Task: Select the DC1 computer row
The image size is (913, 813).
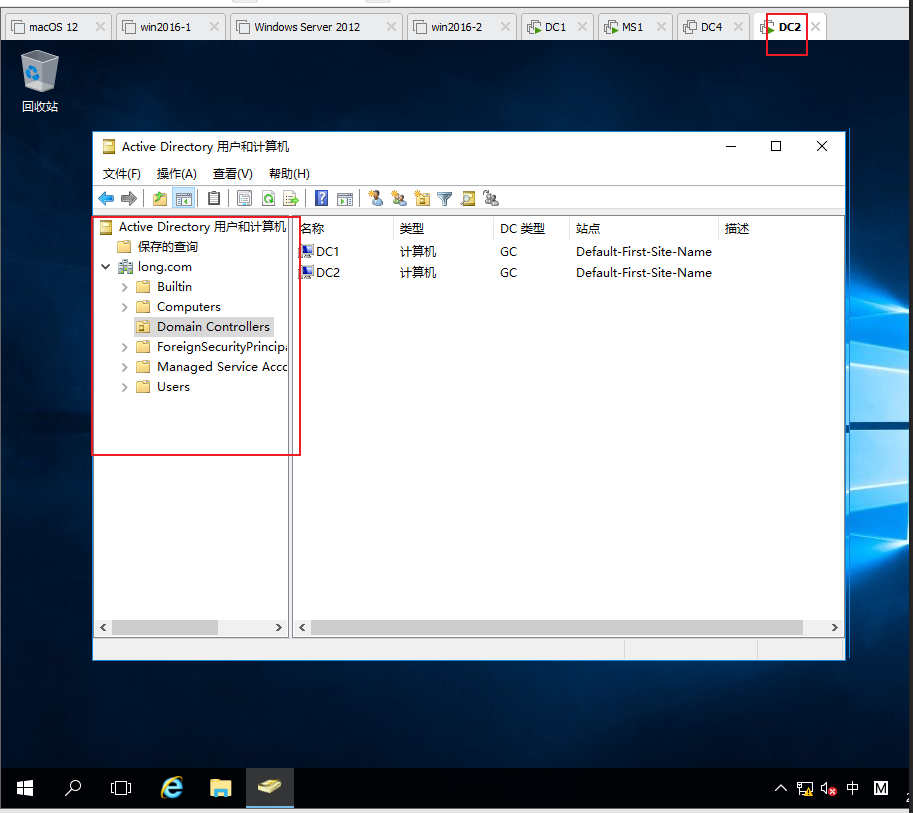Action: click(x=507, y=252)
